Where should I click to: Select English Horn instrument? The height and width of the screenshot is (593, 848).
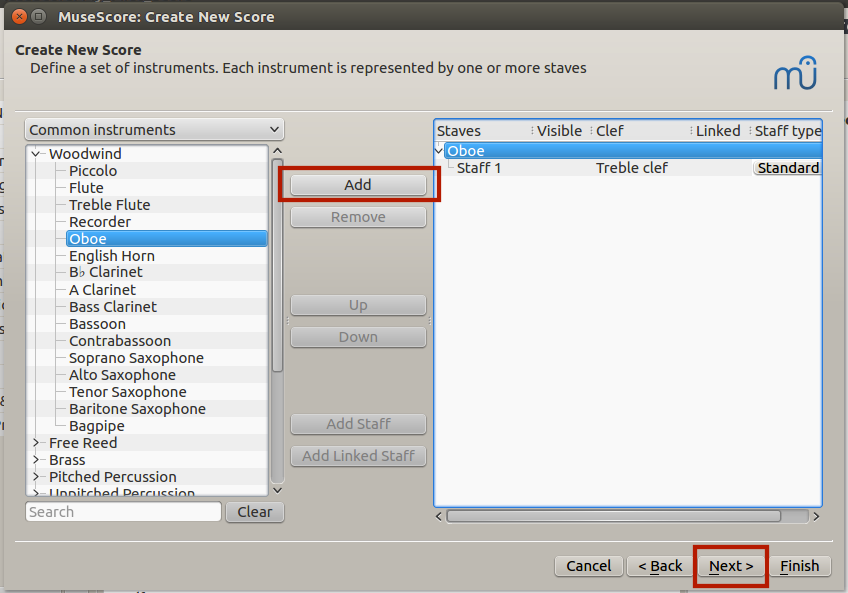pyautogui.click(x=111, y=256)
